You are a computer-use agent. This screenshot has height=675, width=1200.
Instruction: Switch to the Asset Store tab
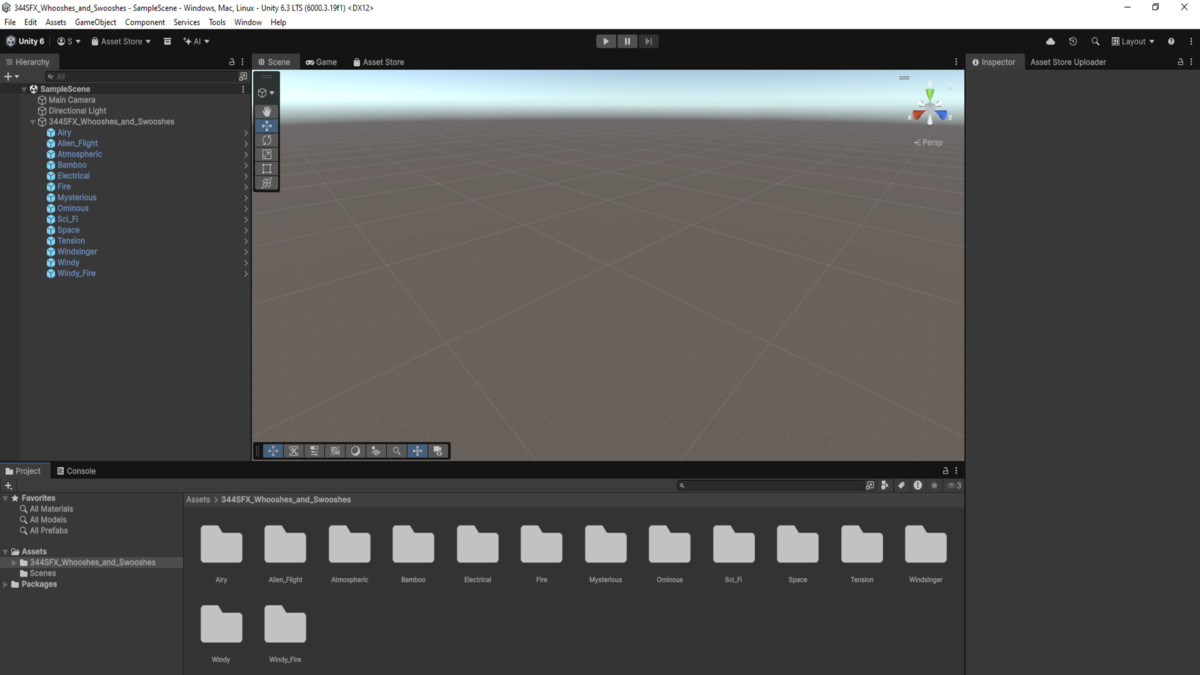coord(377,62)
